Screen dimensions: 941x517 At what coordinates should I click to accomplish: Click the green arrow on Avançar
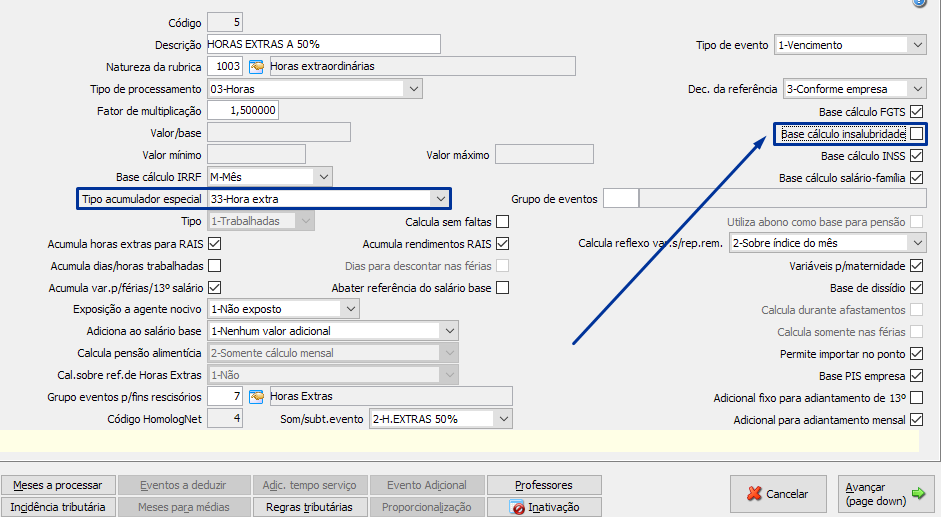point(918,493)
